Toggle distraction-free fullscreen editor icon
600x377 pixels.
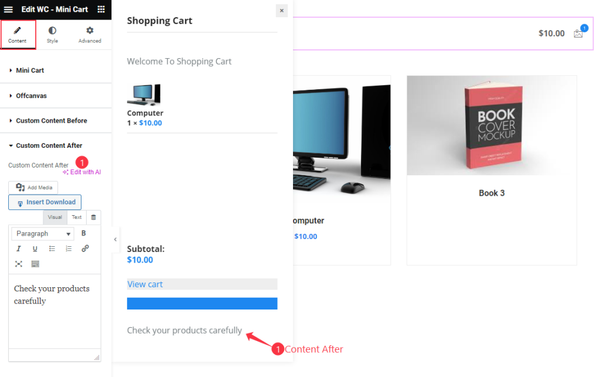18,264
